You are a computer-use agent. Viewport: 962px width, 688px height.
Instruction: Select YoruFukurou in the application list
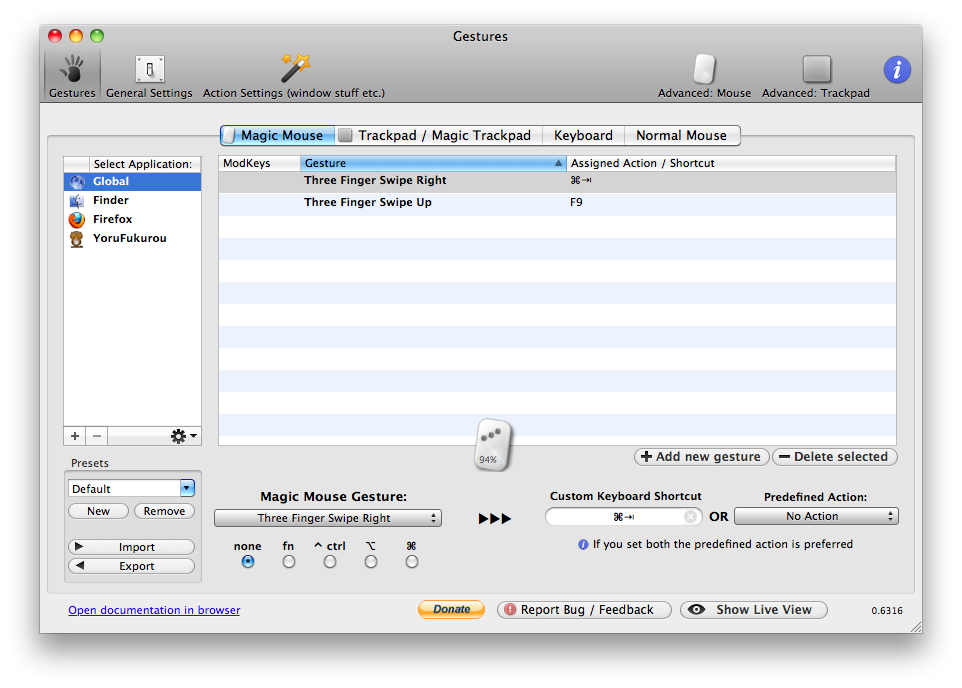133,239
